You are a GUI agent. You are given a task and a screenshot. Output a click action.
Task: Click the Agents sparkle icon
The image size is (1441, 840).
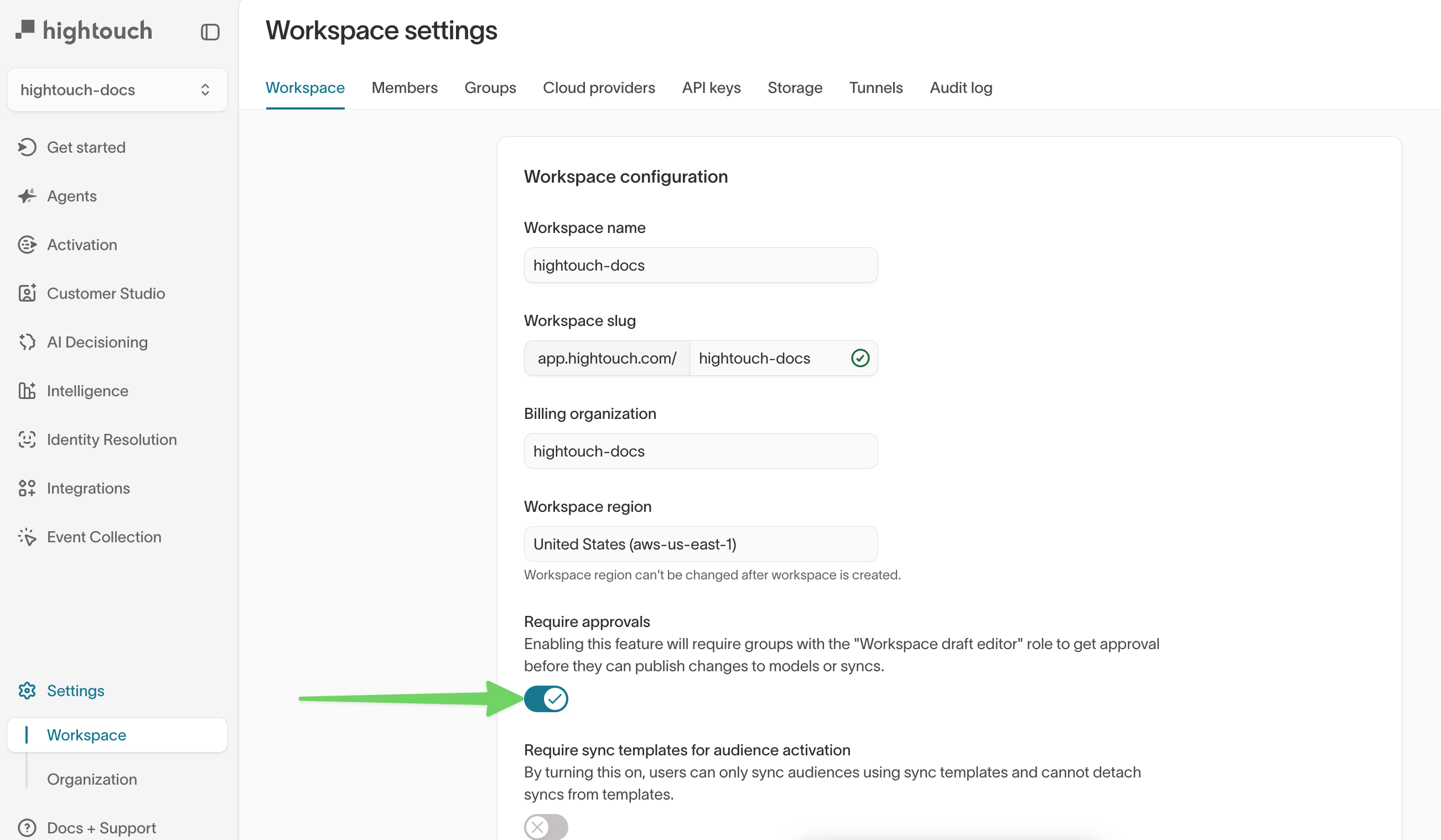click(x=27, y=195)
